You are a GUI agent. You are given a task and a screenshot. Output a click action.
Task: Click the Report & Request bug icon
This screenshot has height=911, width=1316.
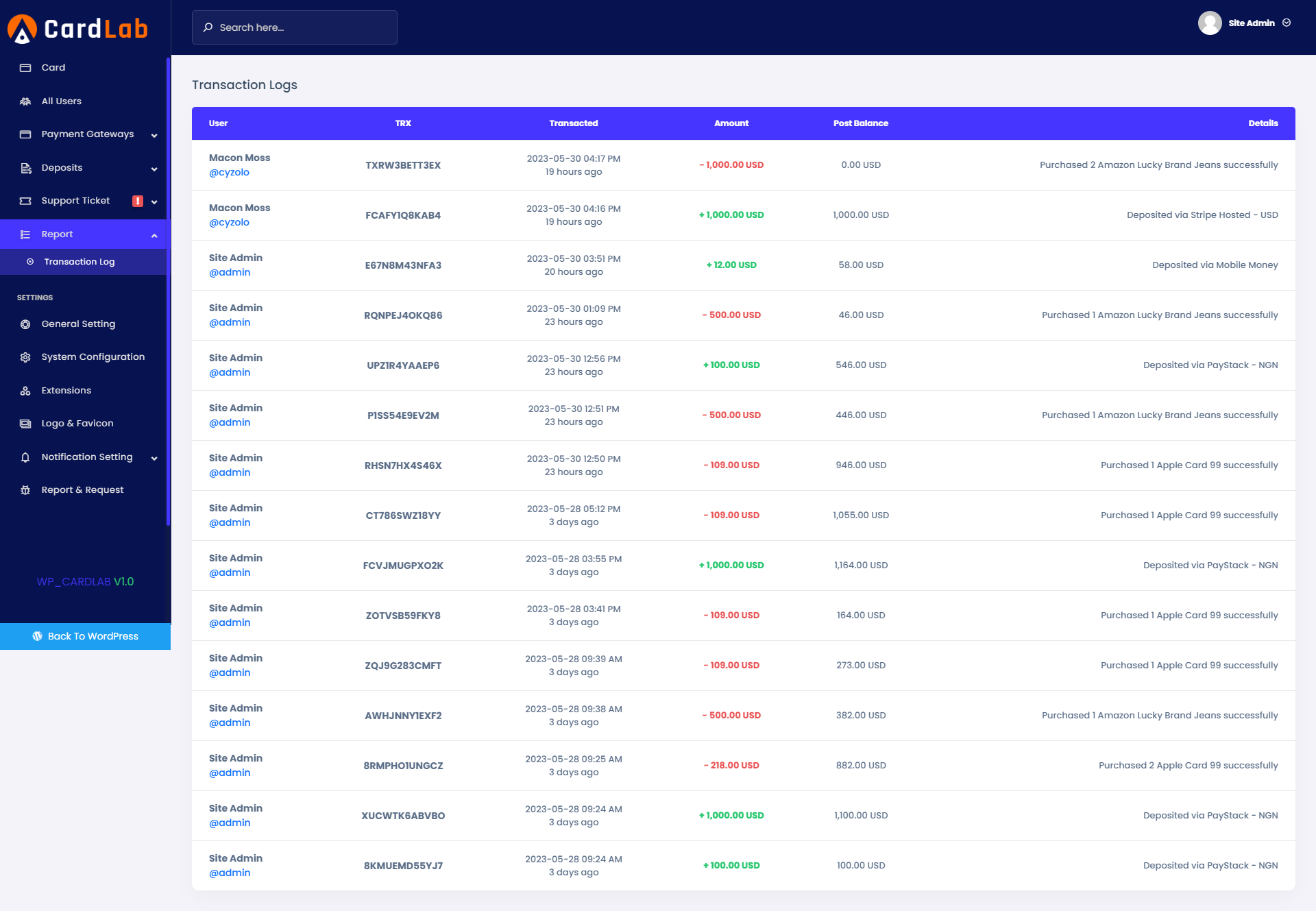[x=25, y=490]
